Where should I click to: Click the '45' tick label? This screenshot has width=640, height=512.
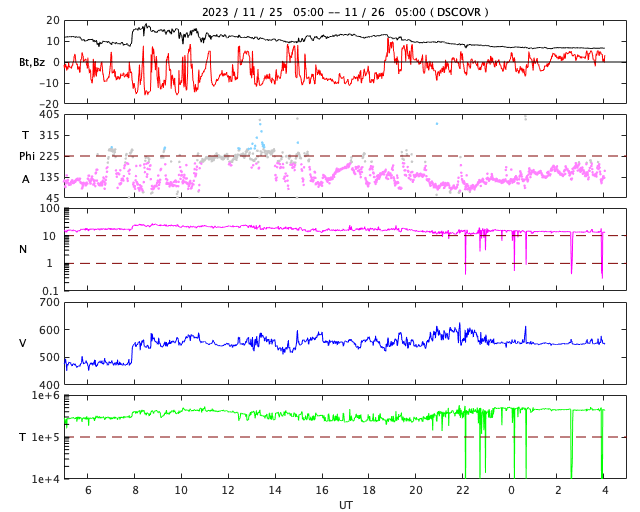[x=53, y=198]
